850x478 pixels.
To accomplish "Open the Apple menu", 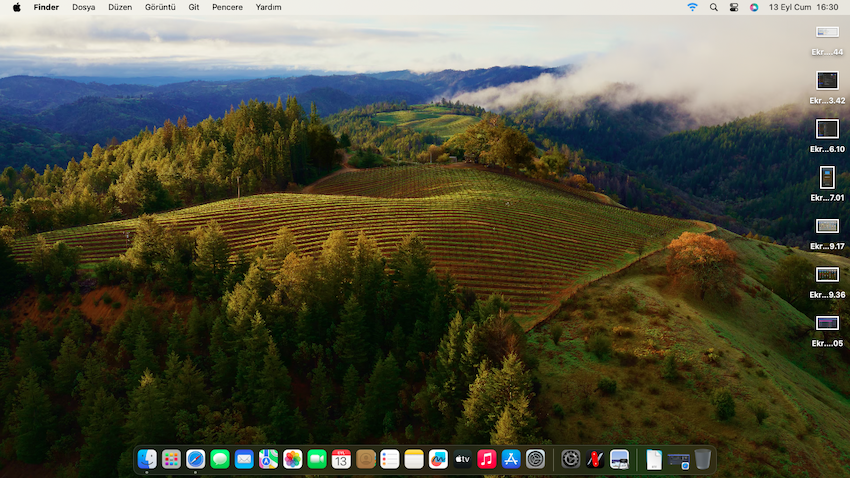I will pyautogui.click(x=16, y=7).
